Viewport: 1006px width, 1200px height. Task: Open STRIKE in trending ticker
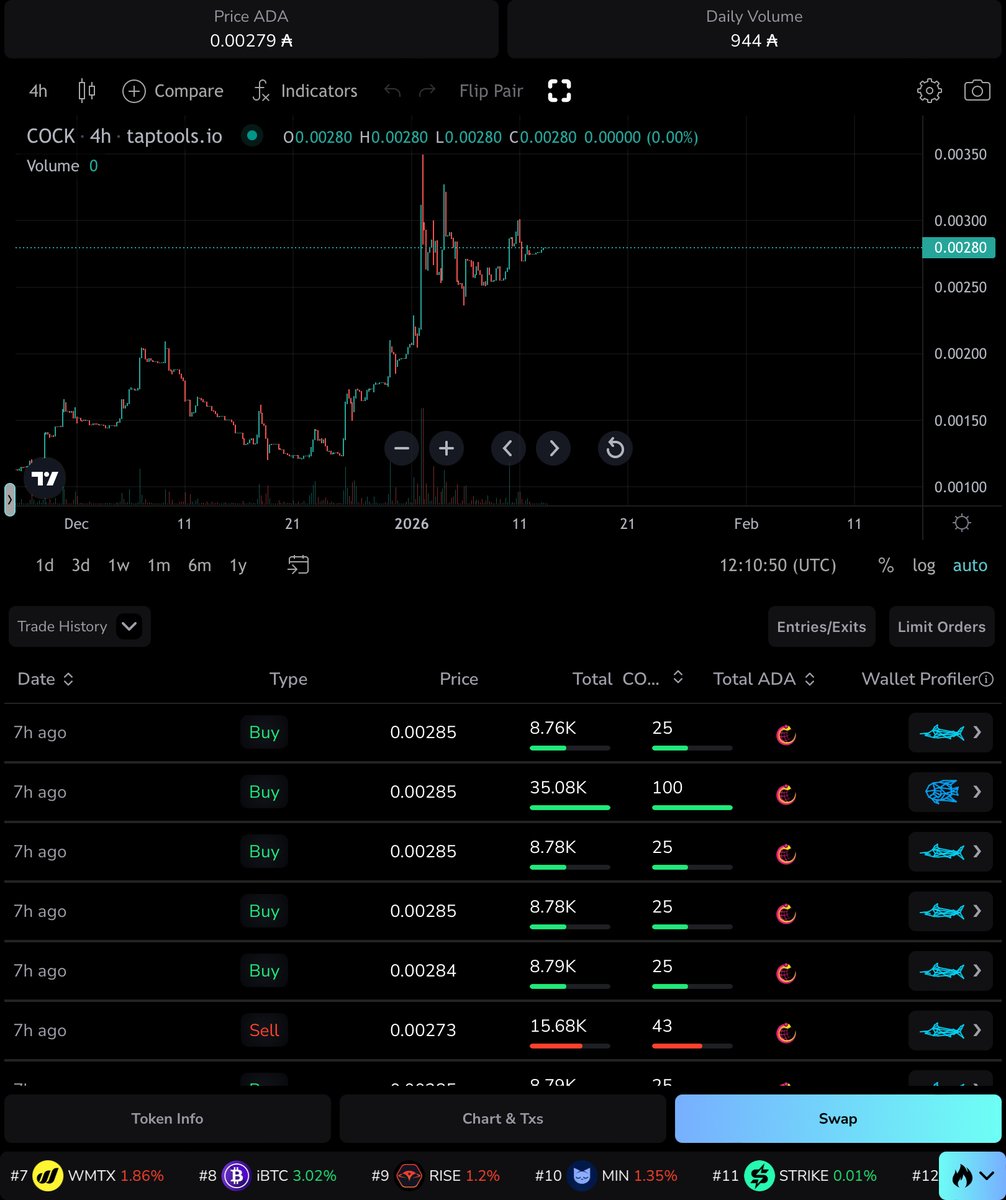[x=794, y=1175]
